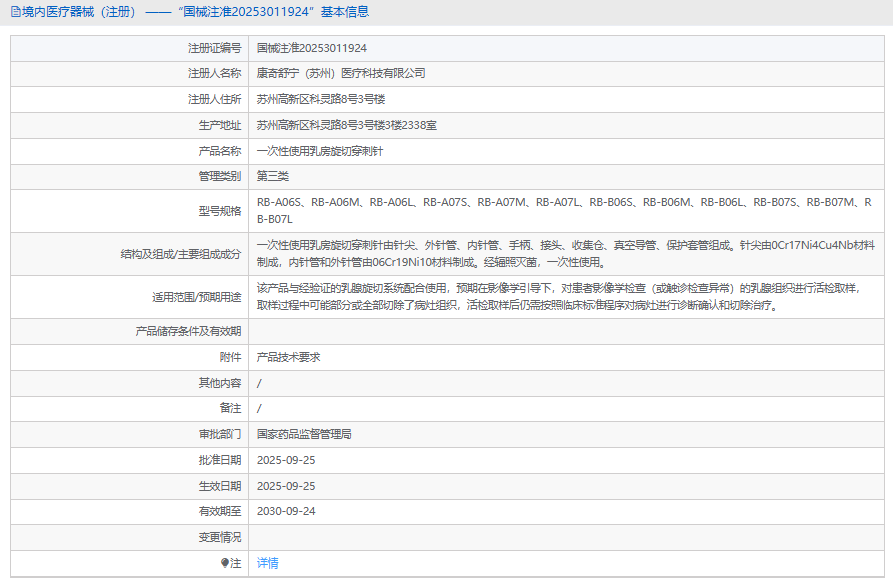Click the 备注 label
Screen dimensions: 893x581
click(231, 408)
